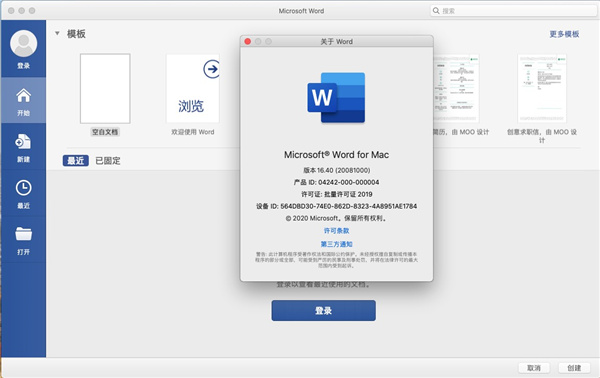Click the 空白文档 label
Screen dimensions: 600x378
pos(105,132)
